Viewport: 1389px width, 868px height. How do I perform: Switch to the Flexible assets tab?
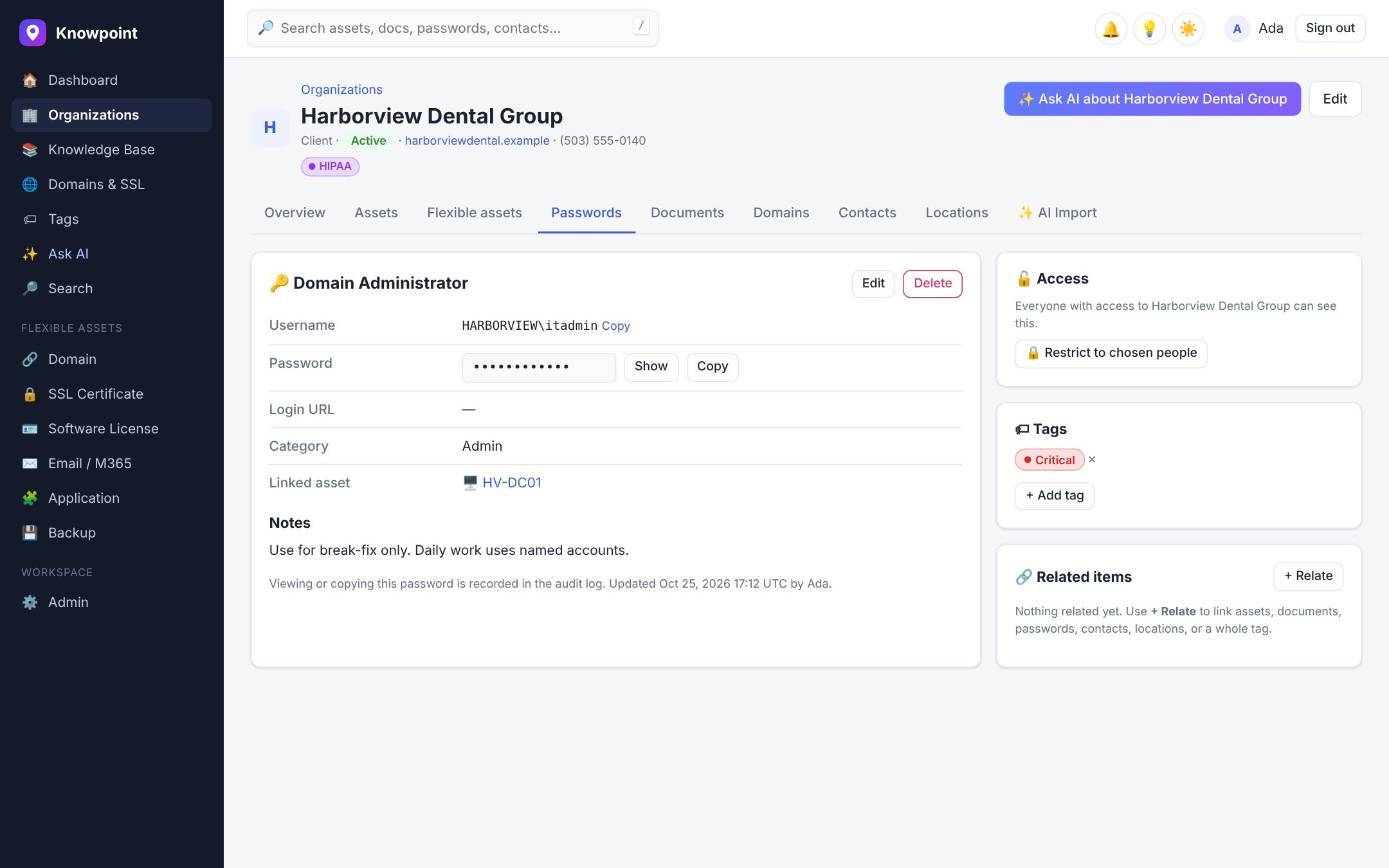pos(475,213)
